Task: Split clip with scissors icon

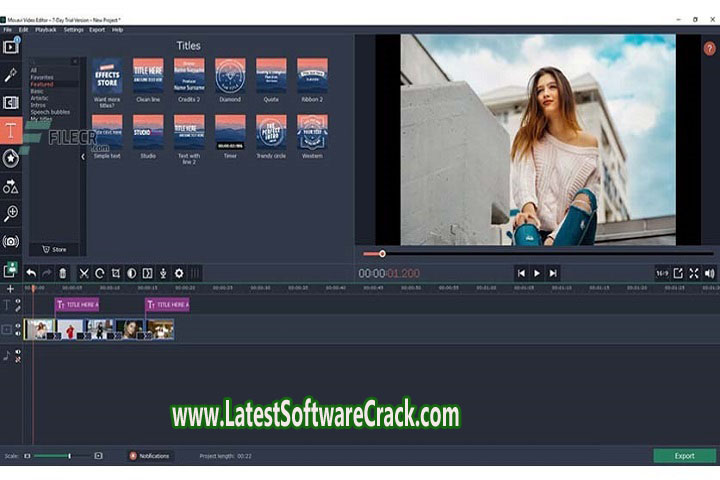Action: (x=84, y=273)
